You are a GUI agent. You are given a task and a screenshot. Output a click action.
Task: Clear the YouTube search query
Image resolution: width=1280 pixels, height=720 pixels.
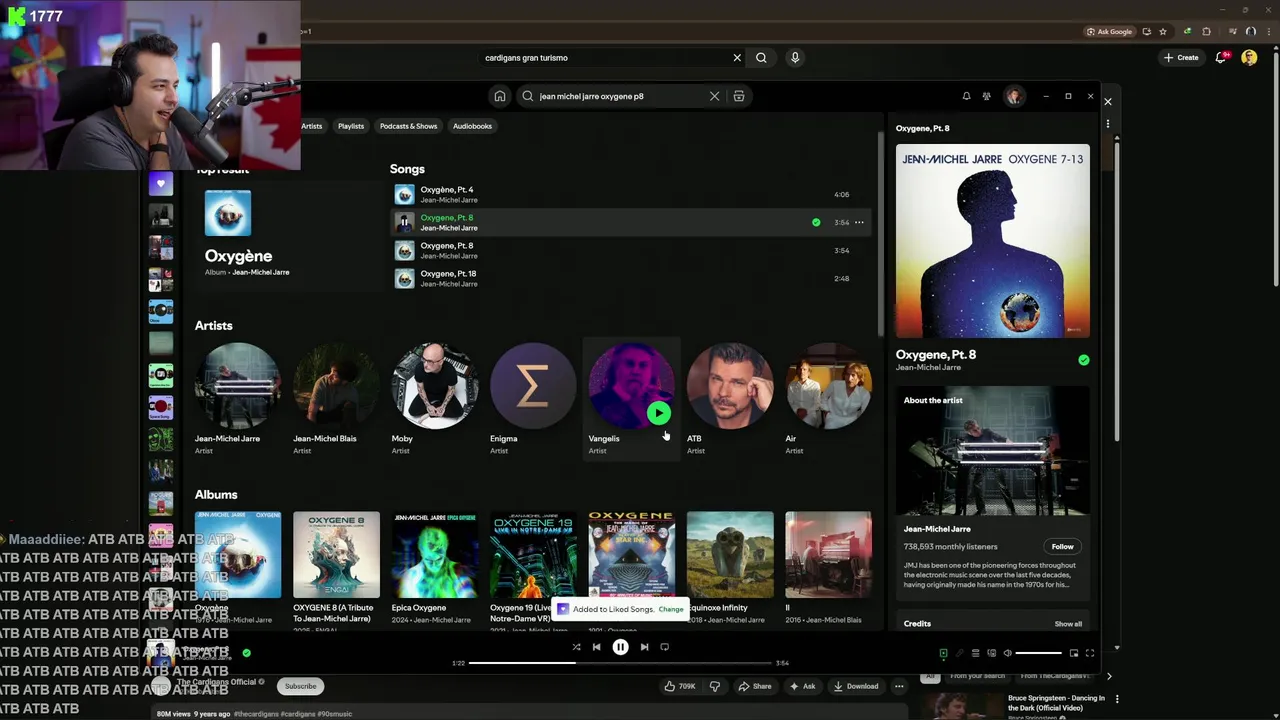[x=737, y=58]
